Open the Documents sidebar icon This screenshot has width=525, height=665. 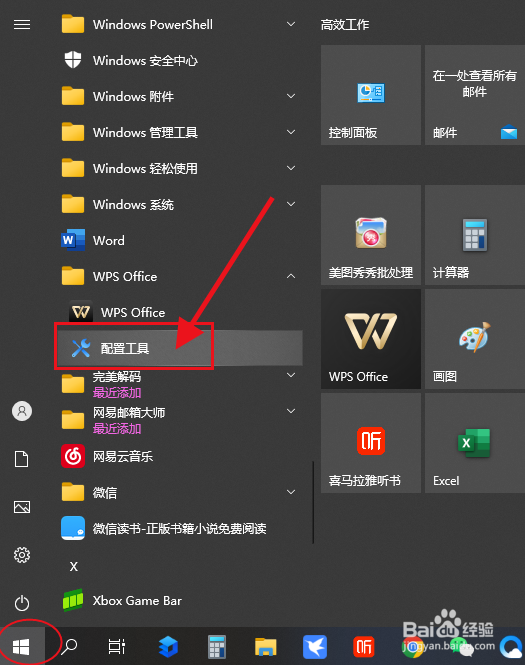(x=22, y=459)
